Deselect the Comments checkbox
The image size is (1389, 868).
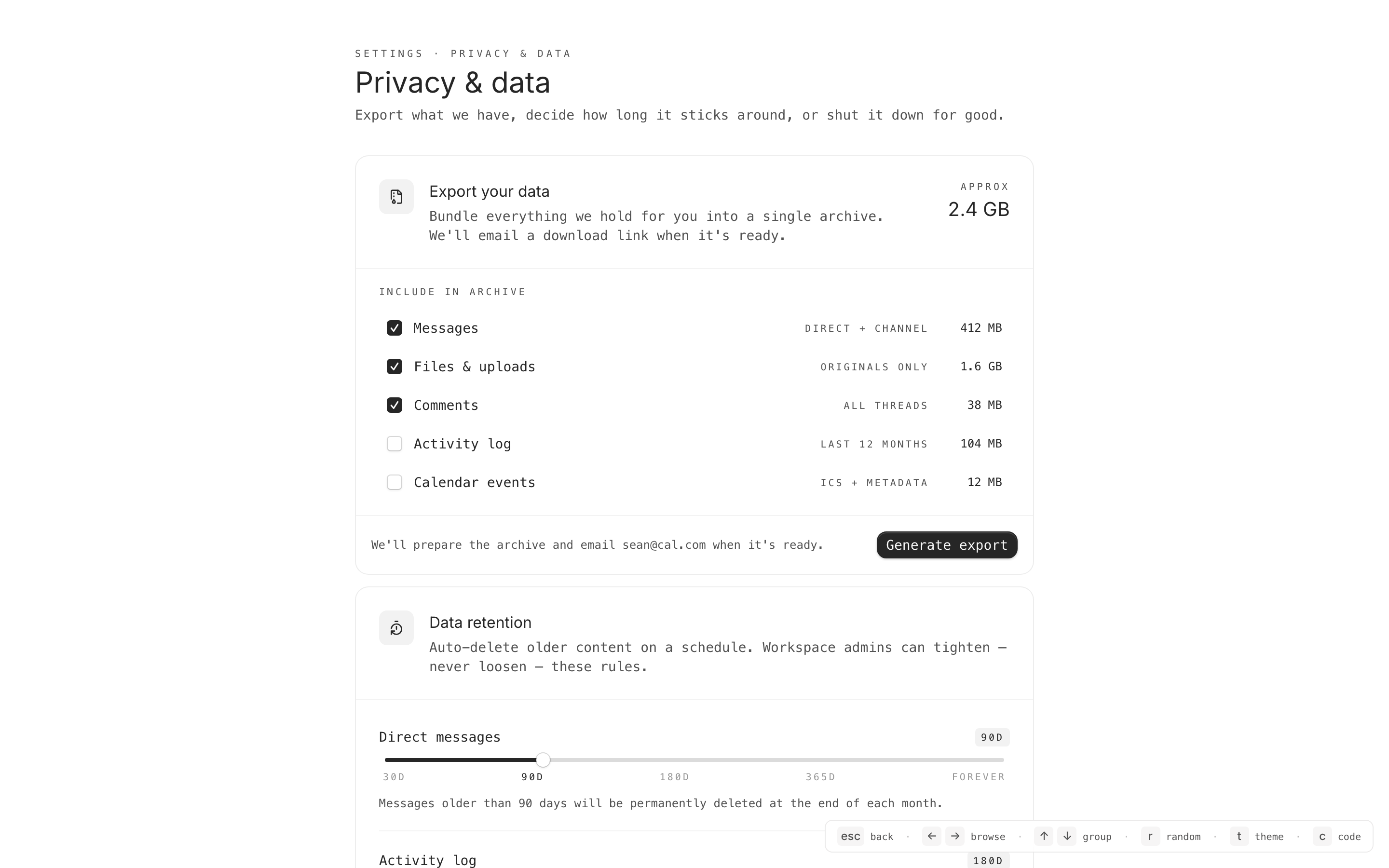click(395, 405)
